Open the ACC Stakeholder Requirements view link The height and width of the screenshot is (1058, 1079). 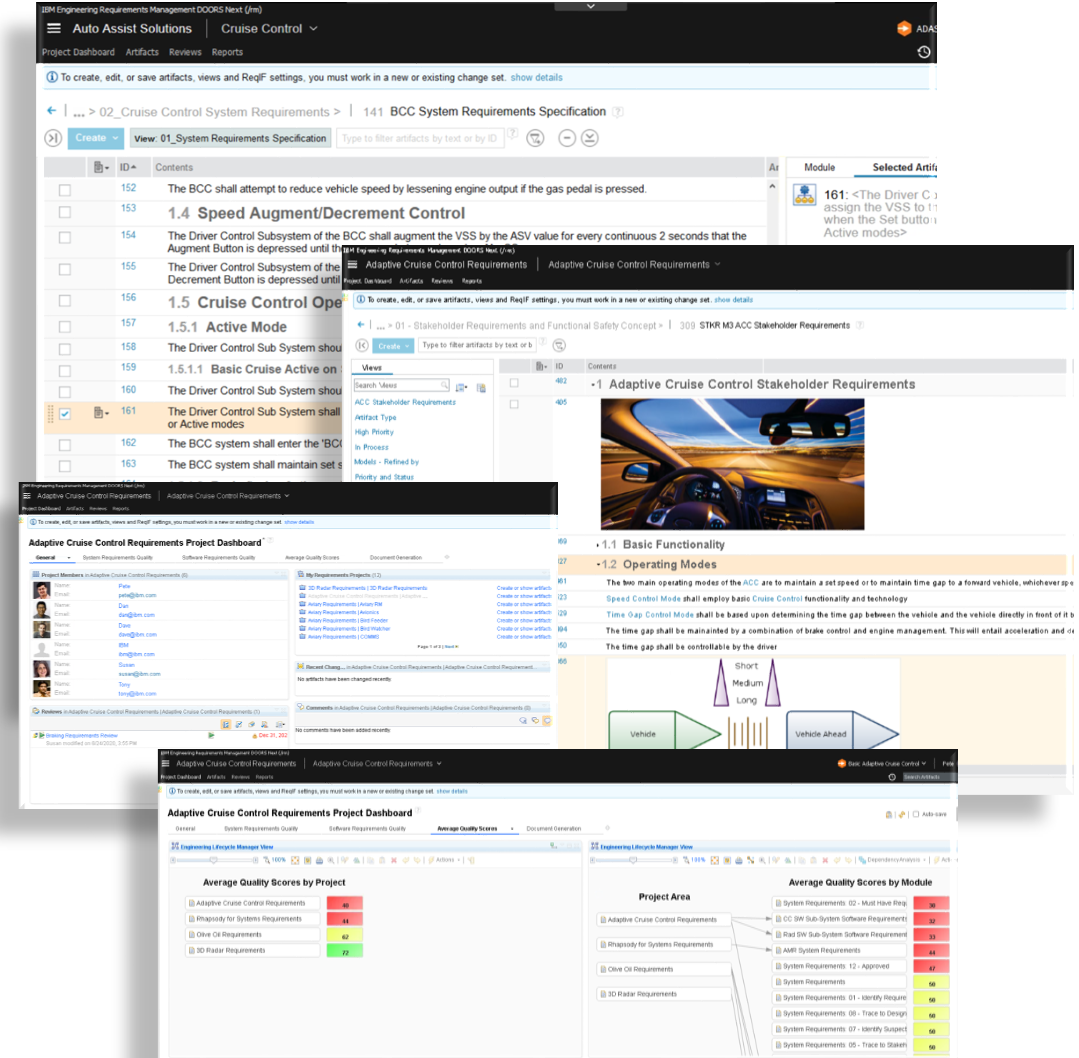pos(405,402)
